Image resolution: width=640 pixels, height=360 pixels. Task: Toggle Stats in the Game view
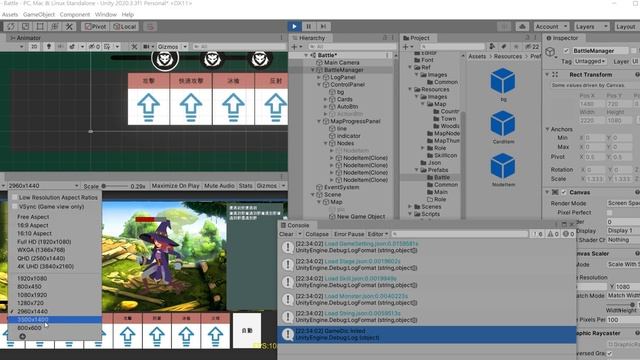pos(245,186)
